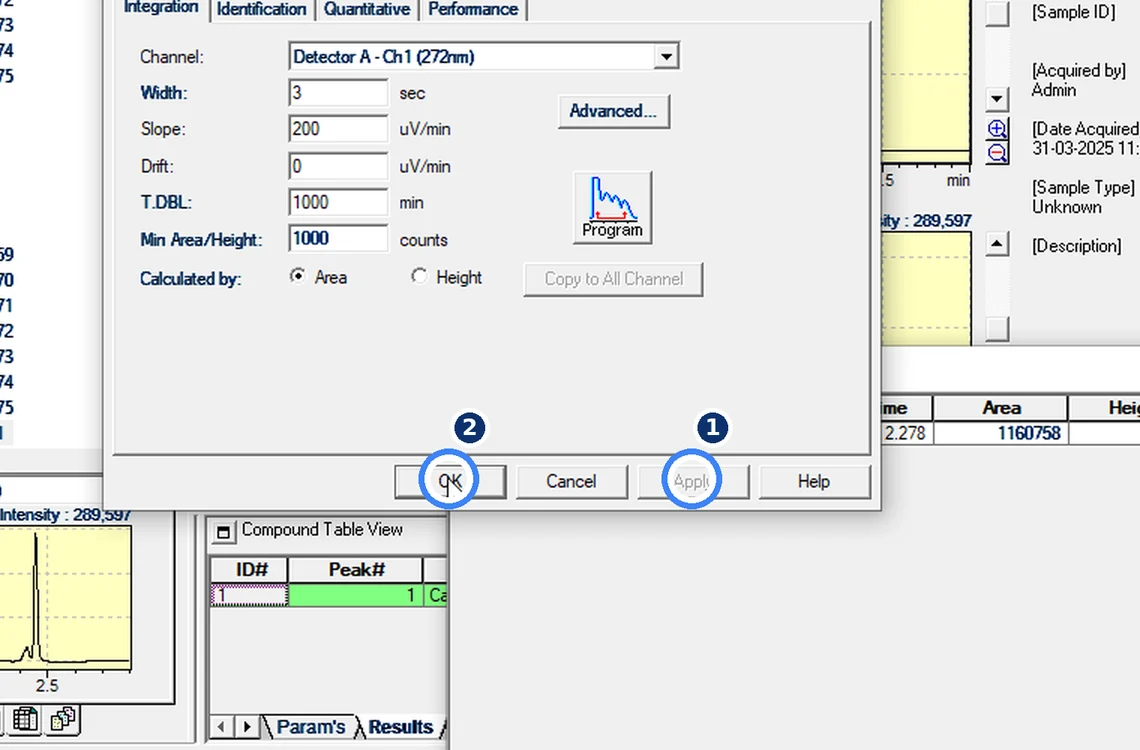Switch to the Identification tab

(262, 9)
